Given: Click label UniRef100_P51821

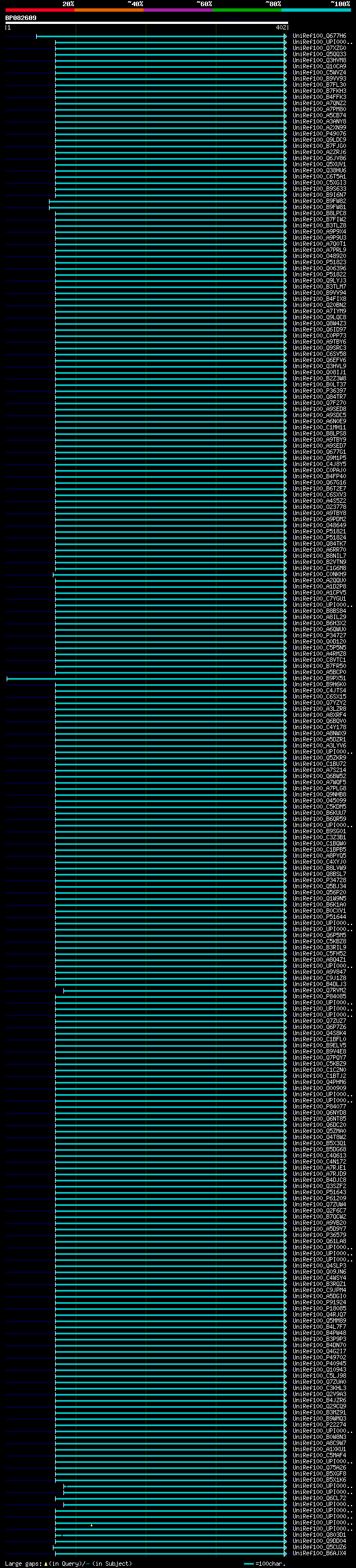Looking at the screenshot, I should pos(319,531).
